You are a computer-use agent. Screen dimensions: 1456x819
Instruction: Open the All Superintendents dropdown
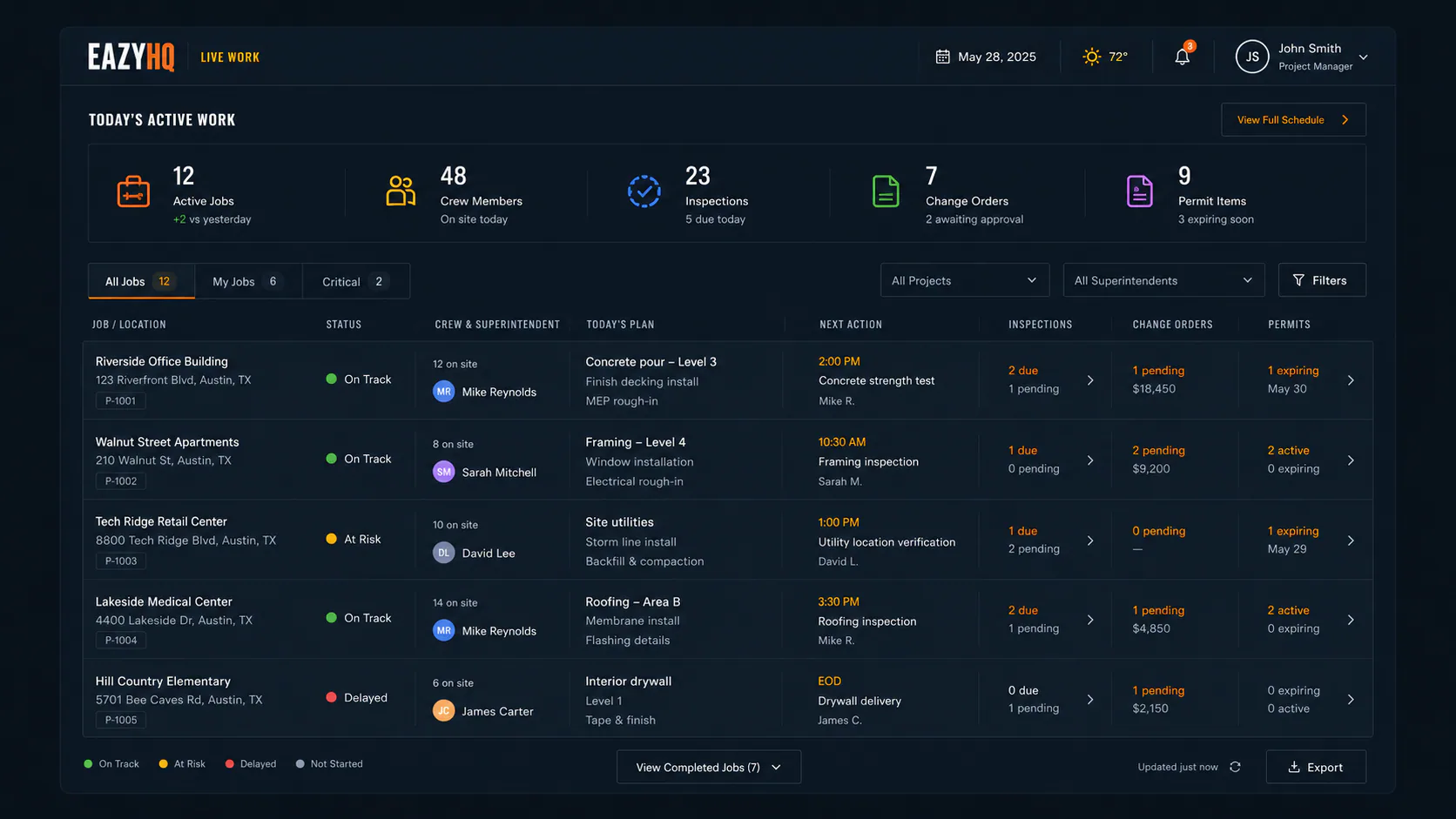1163,280
